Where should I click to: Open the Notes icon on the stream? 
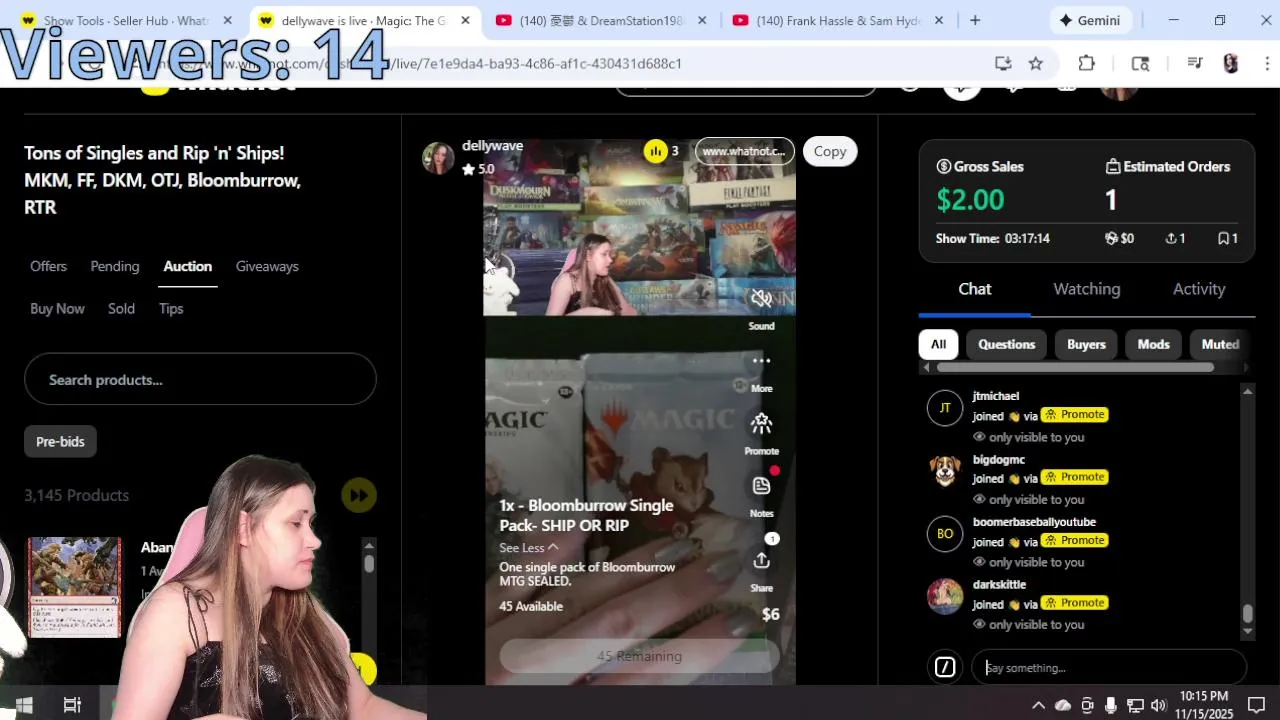click(x=761, y=486)
